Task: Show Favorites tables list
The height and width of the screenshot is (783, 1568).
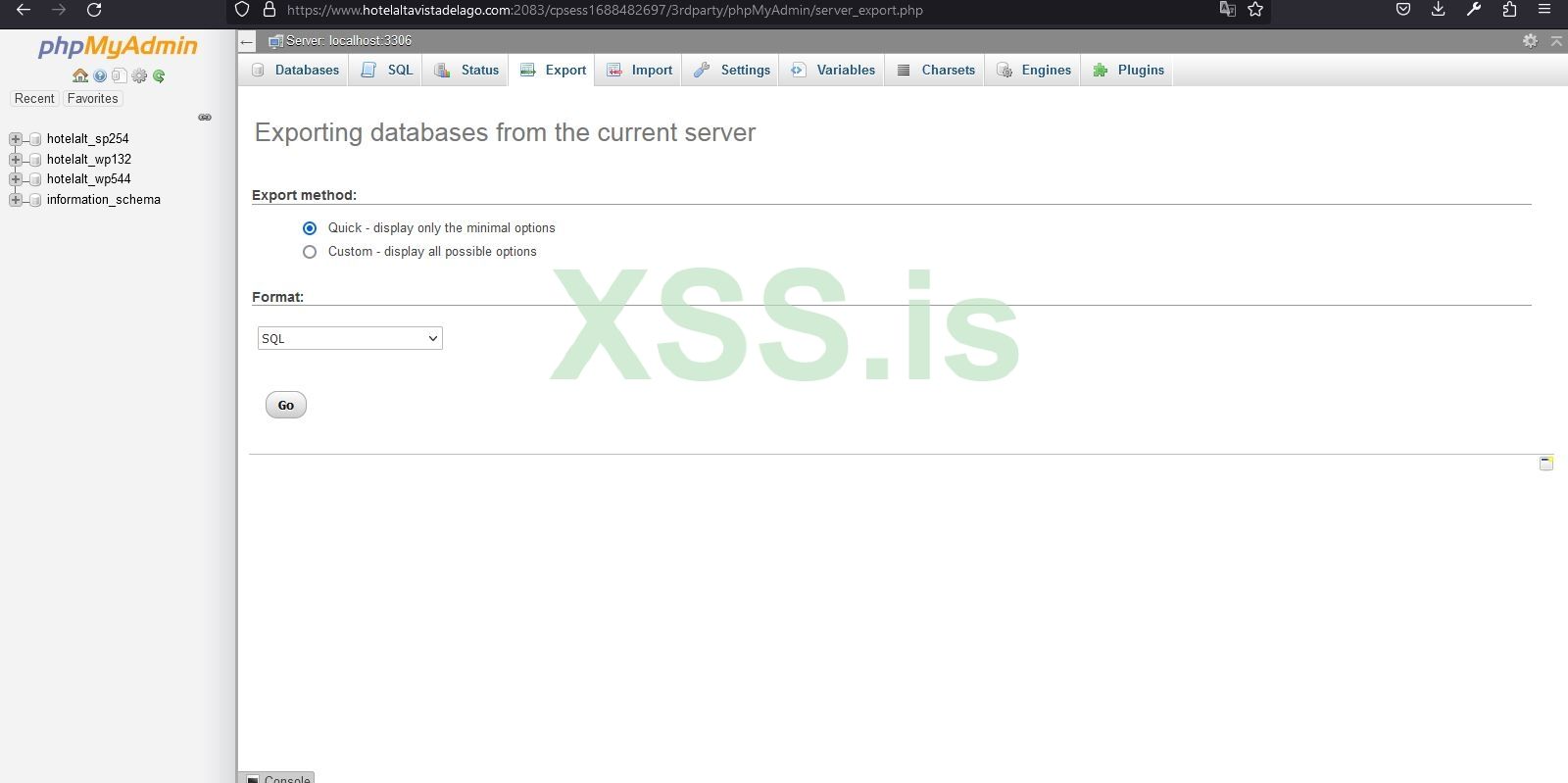Action: 93,99
